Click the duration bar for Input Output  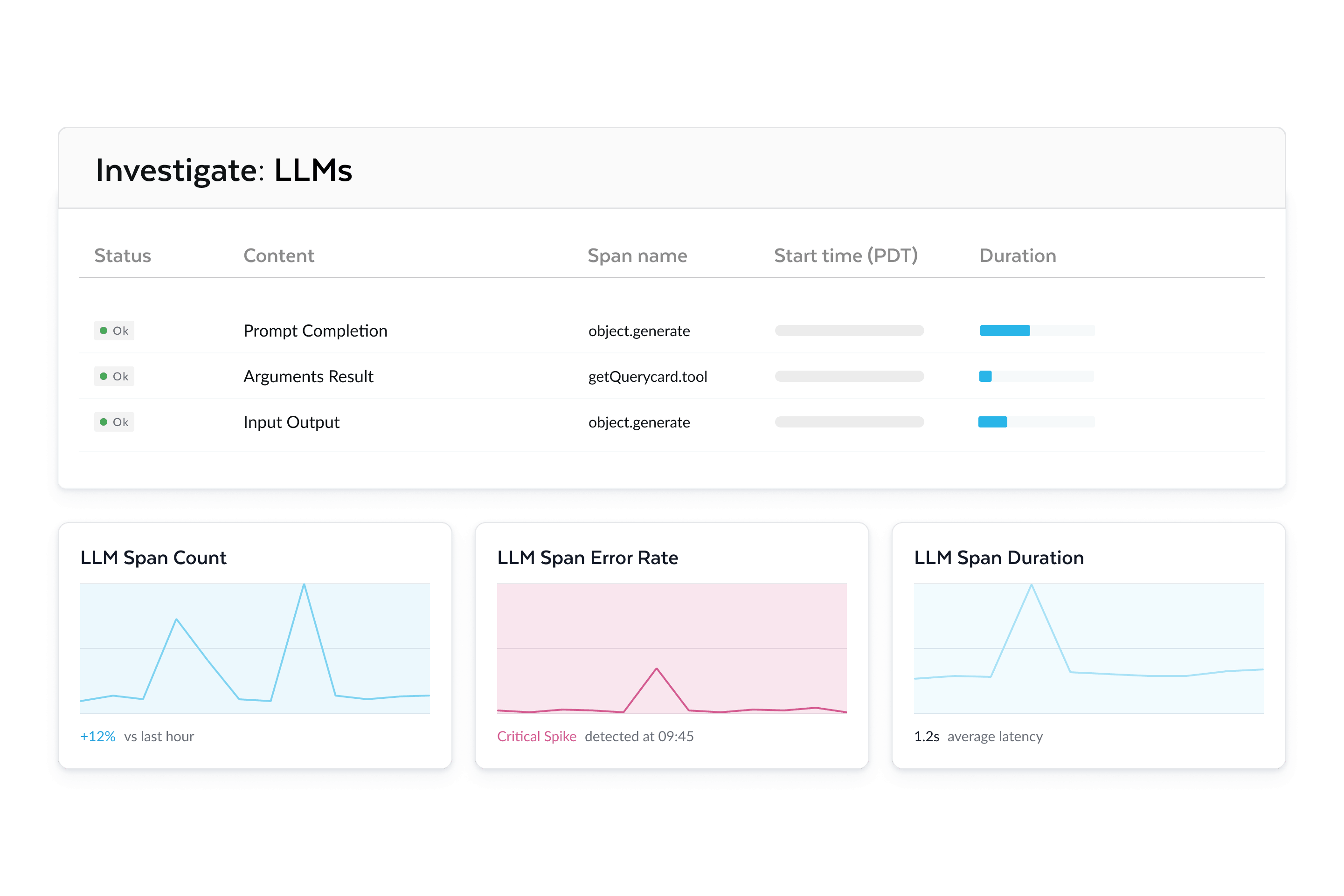(1037, 422)
